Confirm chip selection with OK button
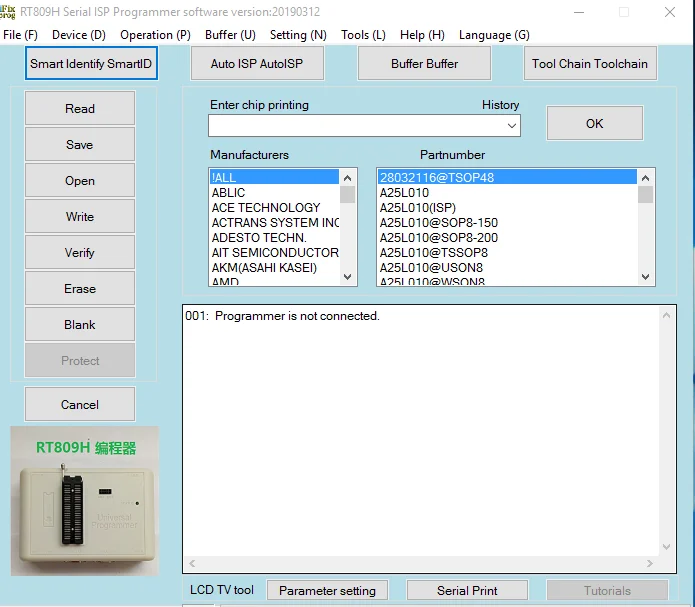This screenshot has height=607, width=695. click(594, 123)
